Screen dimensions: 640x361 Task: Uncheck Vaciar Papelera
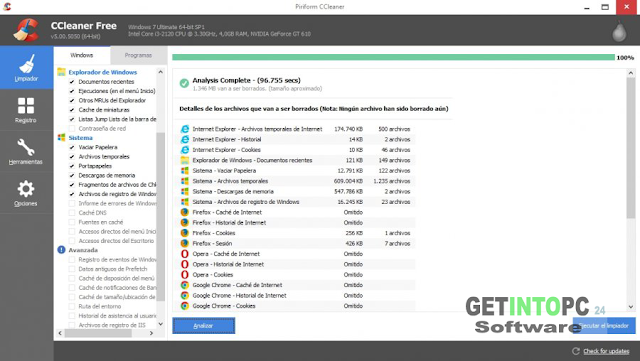pyautogui.click(x=72, y=147)
